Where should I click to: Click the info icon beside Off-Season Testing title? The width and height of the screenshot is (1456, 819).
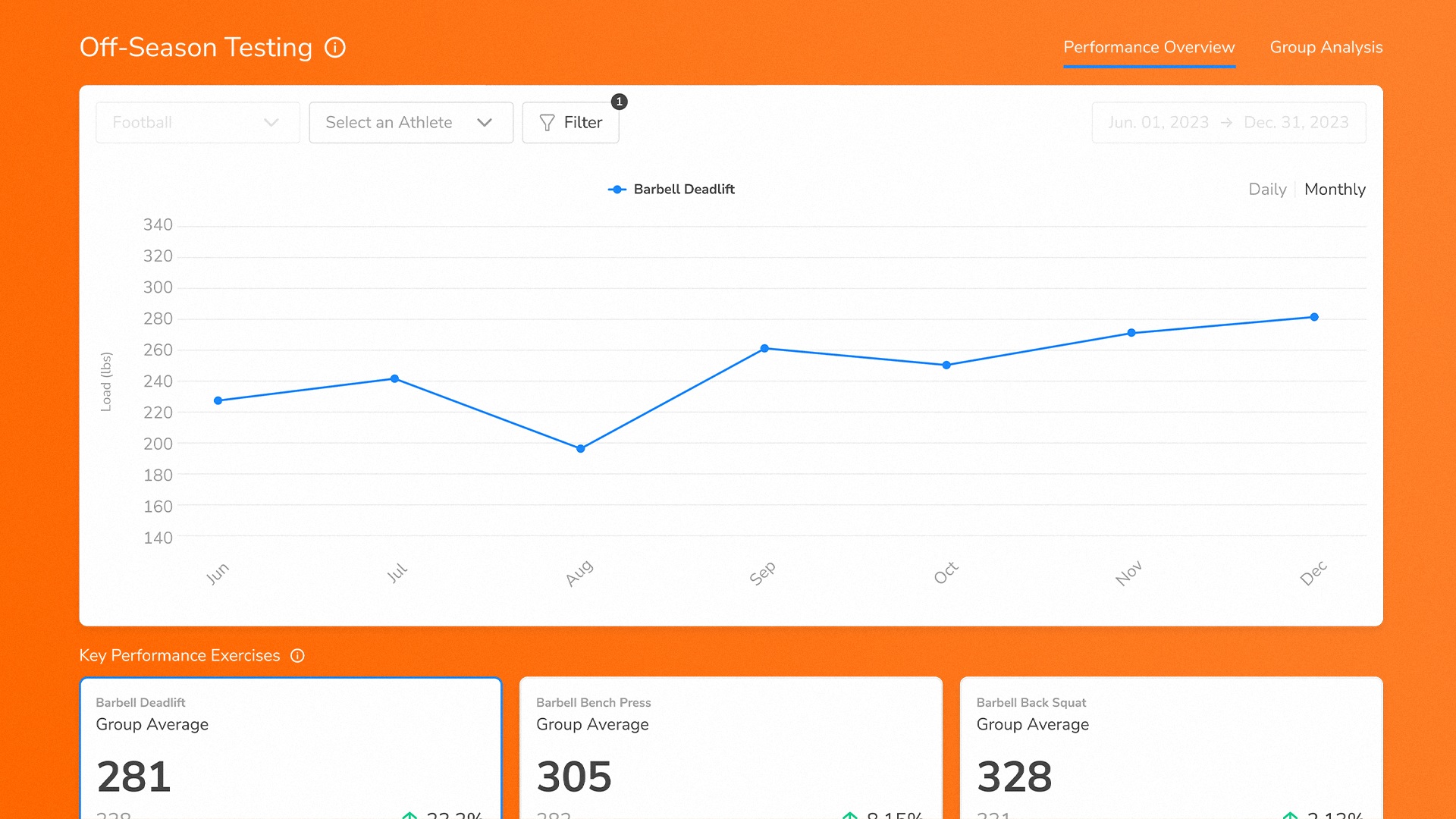pos(334,47)
